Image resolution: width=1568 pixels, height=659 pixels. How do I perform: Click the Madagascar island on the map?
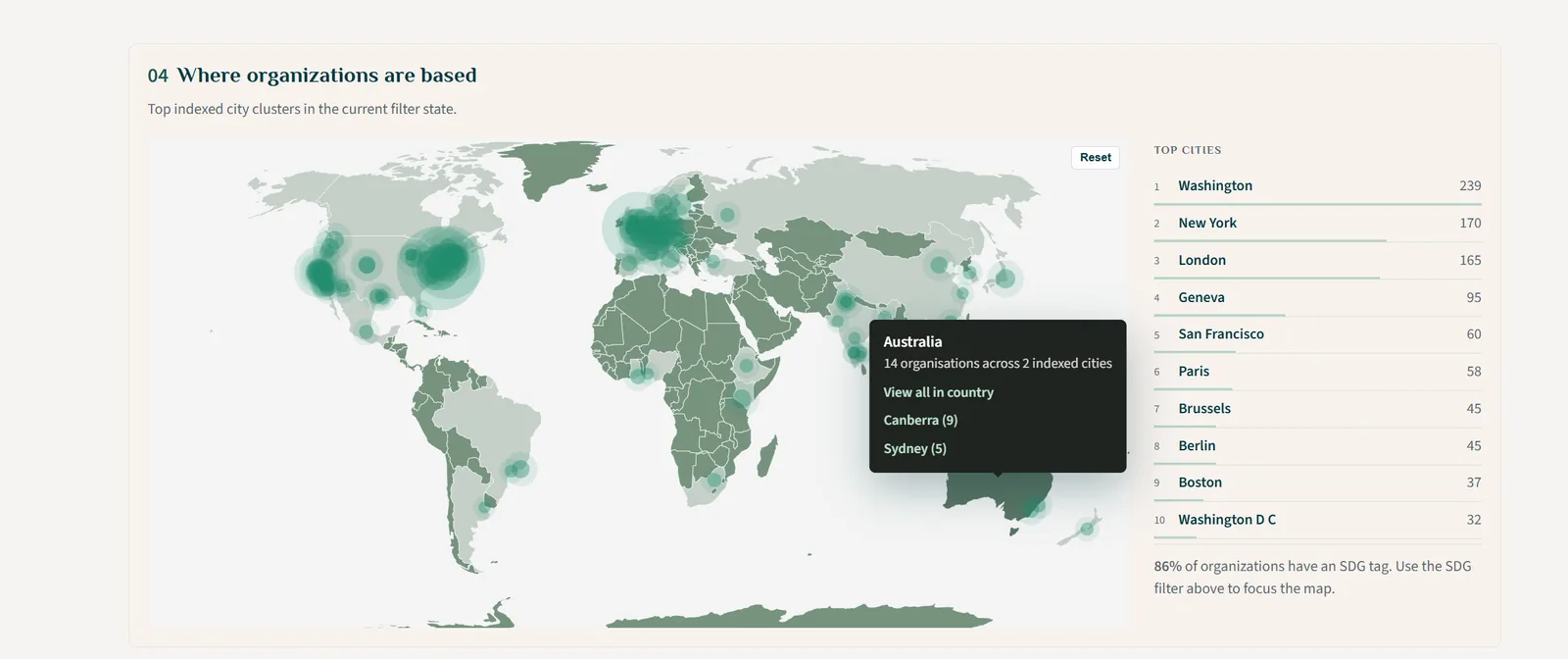(767, 456)
